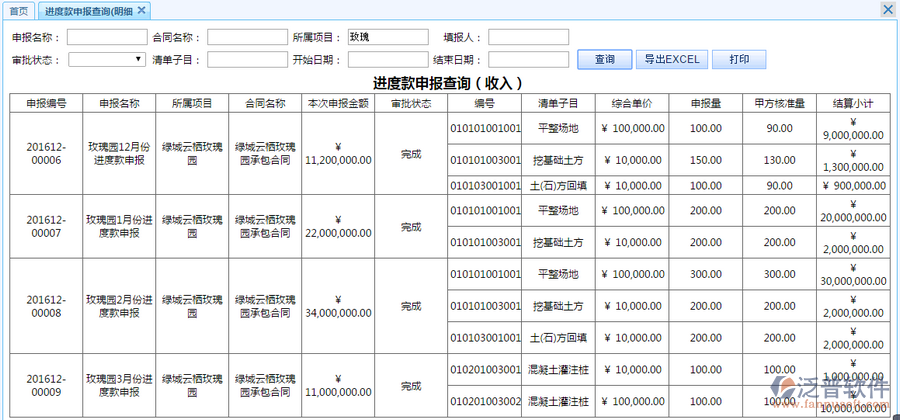This screenshot has height=420, width=900.
Task: Select the 结束日期 date field
Action: pos(528,60)
